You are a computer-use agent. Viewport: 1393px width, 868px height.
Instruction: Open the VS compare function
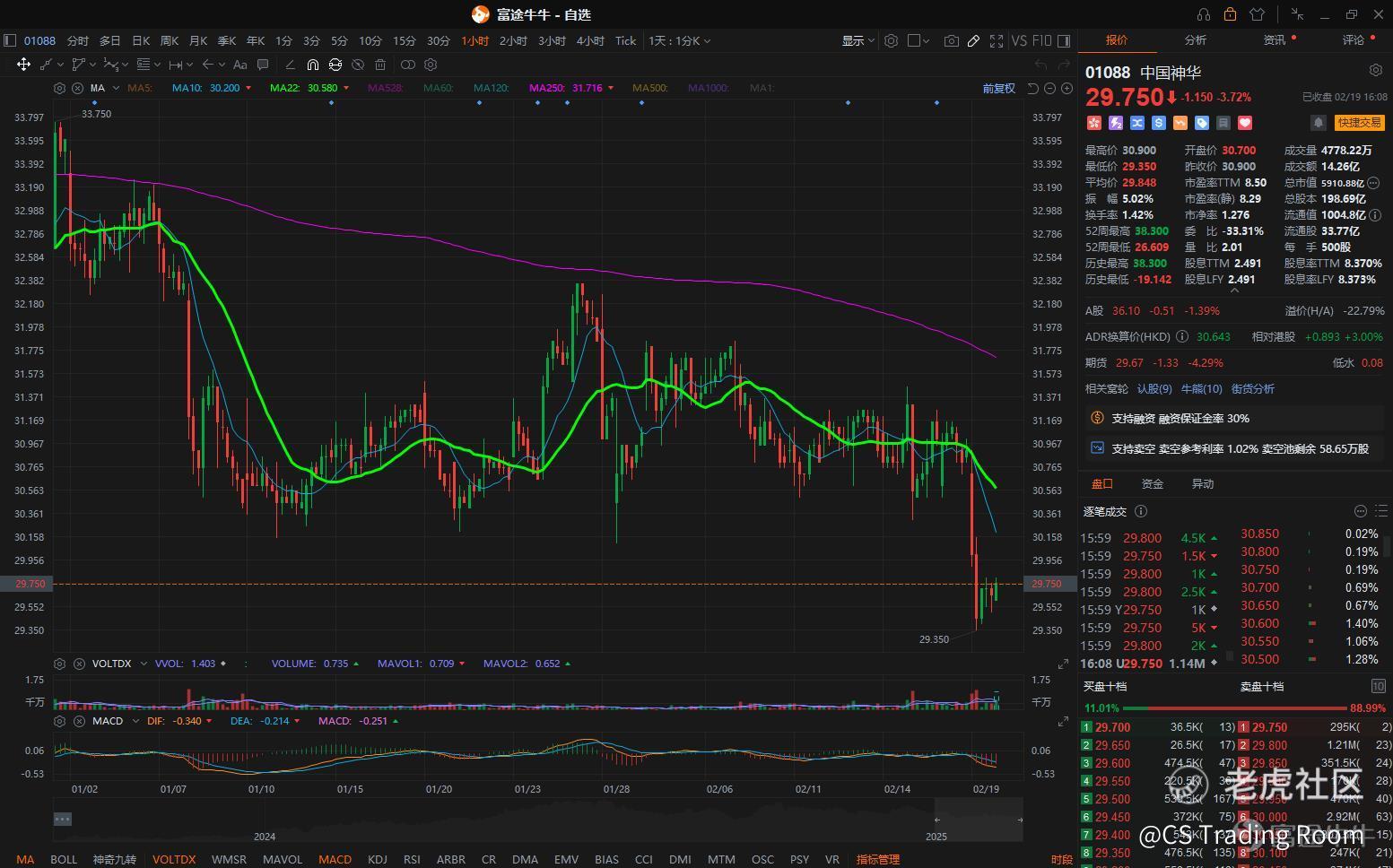pyautogui.click(x=1019, y=40)
